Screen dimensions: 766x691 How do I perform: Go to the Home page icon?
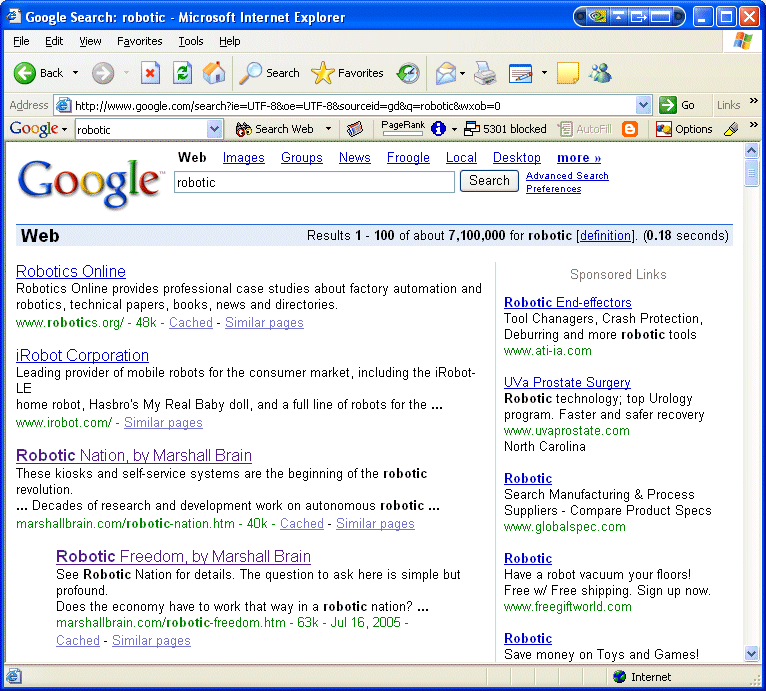tap(214, 73)
